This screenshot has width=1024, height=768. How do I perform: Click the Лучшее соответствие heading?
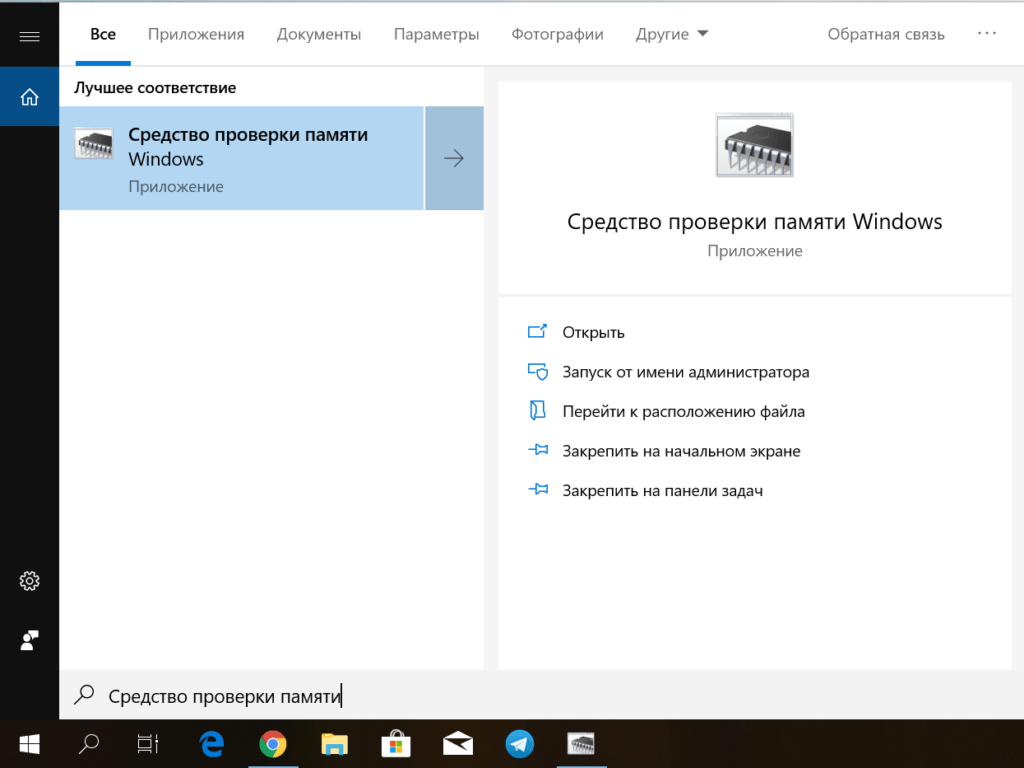[155, 88]
